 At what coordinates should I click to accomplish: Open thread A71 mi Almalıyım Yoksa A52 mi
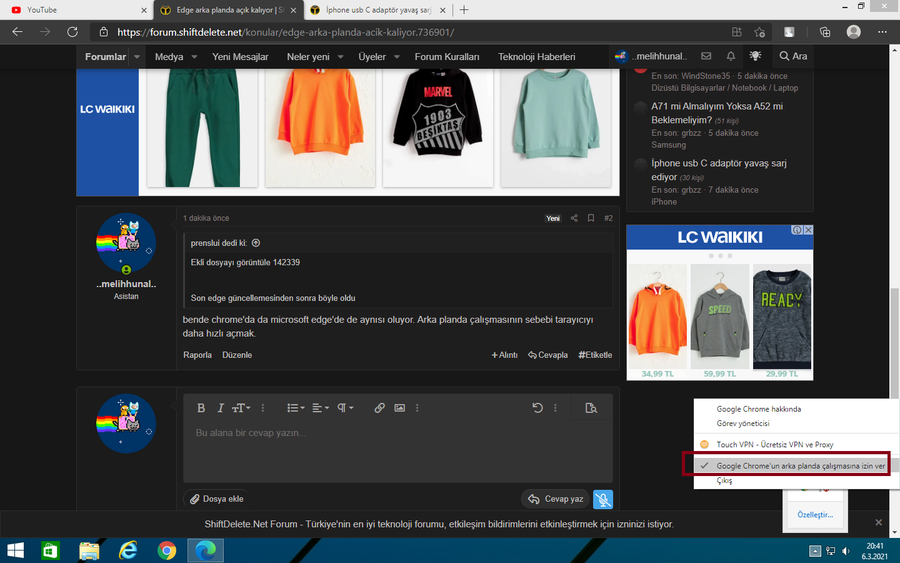point(717,113)
